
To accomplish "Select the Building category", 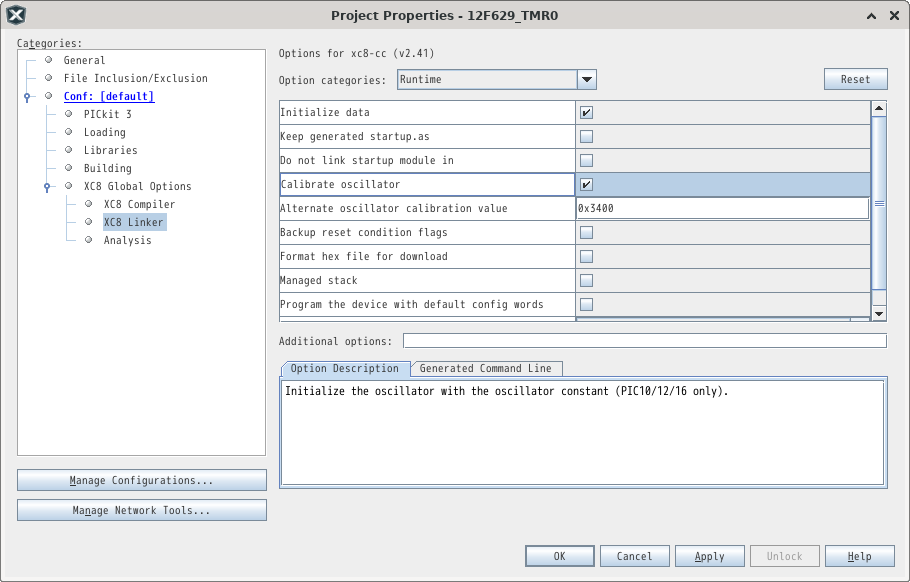I will coord(107,168).
